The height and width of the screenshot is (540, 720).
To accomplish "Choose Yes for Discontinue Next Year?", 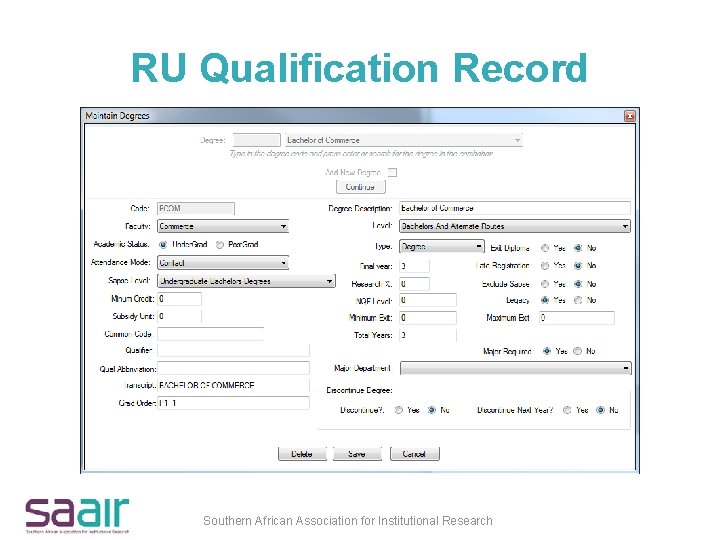I will point(567,410).
